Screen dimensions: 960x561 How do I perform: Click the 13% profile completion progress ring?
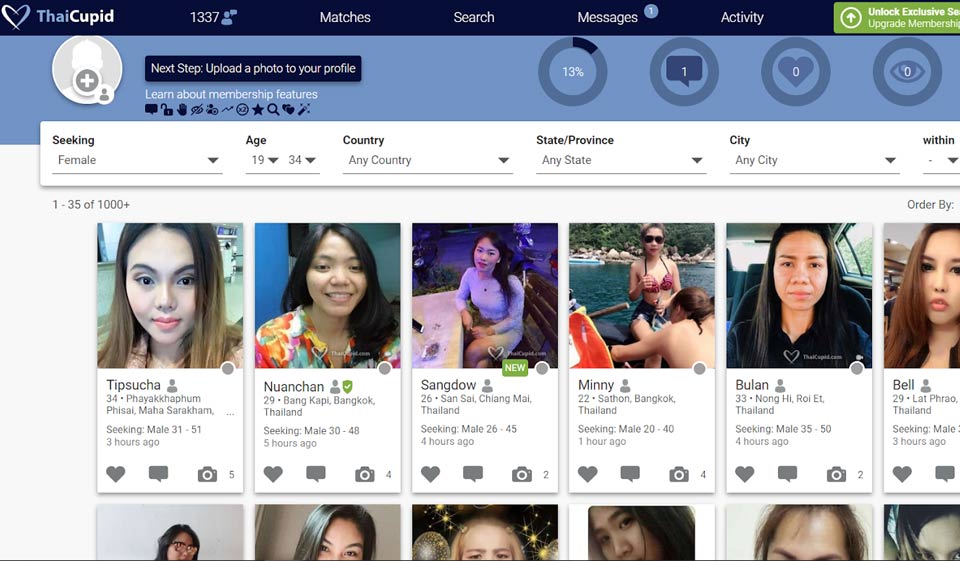point(573,72)
